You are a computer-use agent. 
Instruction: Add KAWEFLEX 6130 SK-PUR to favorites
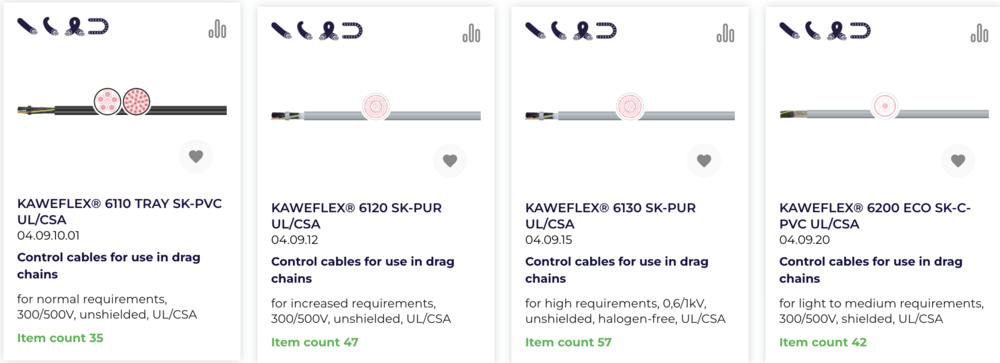click(704, 161)
